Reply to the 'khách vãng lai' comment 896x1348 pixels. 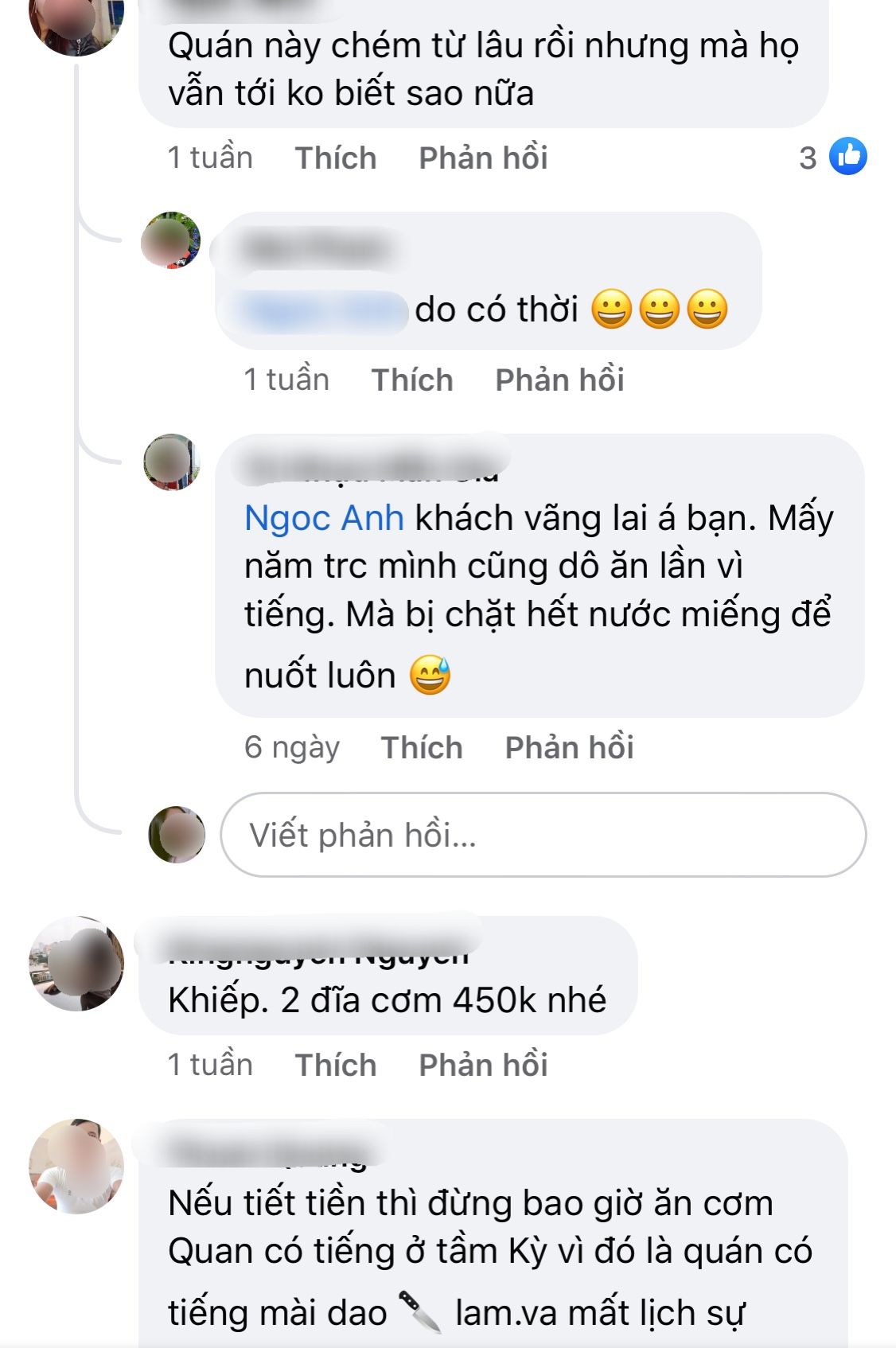click(x=569, y=747)
